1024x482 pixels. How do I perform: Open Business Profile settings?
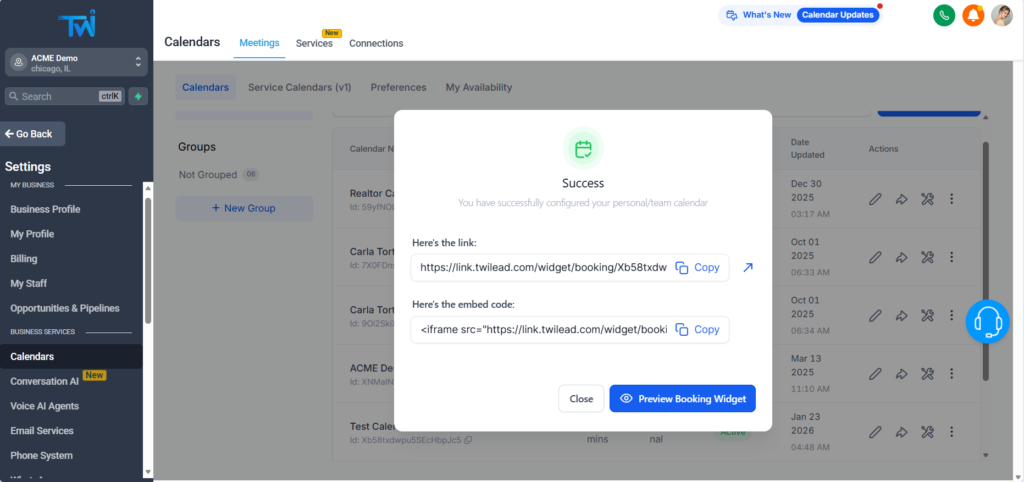[46, 210]
